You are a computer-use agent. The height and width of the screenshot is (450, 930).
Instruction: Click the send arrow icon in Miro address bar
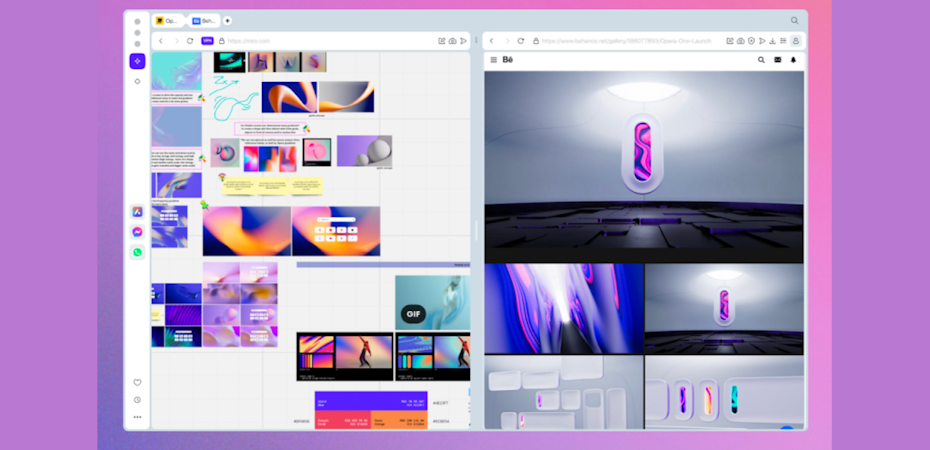coord(463,41)
